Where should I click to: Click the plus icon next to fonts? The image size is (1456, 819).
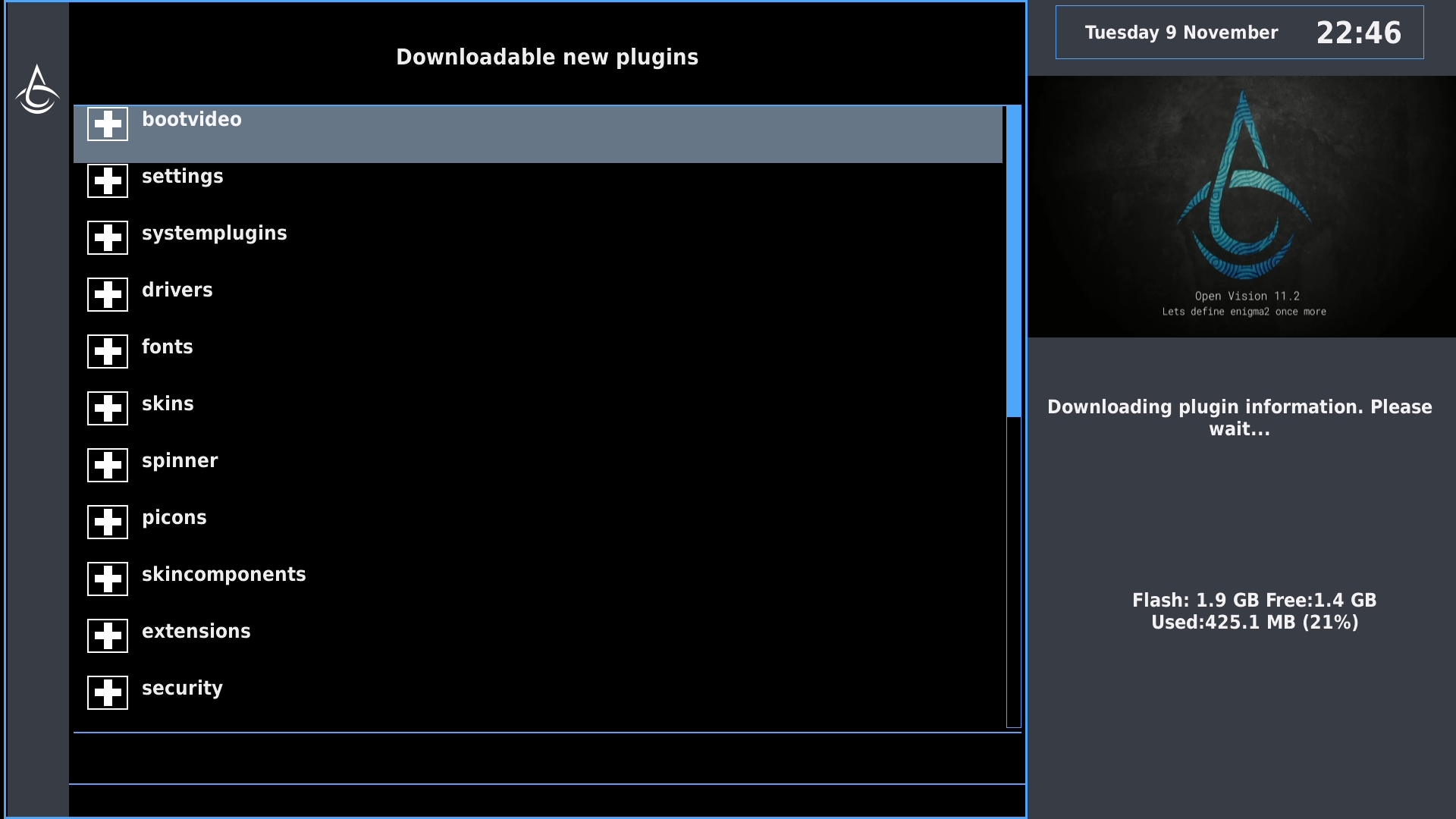(x=108, y=351)
